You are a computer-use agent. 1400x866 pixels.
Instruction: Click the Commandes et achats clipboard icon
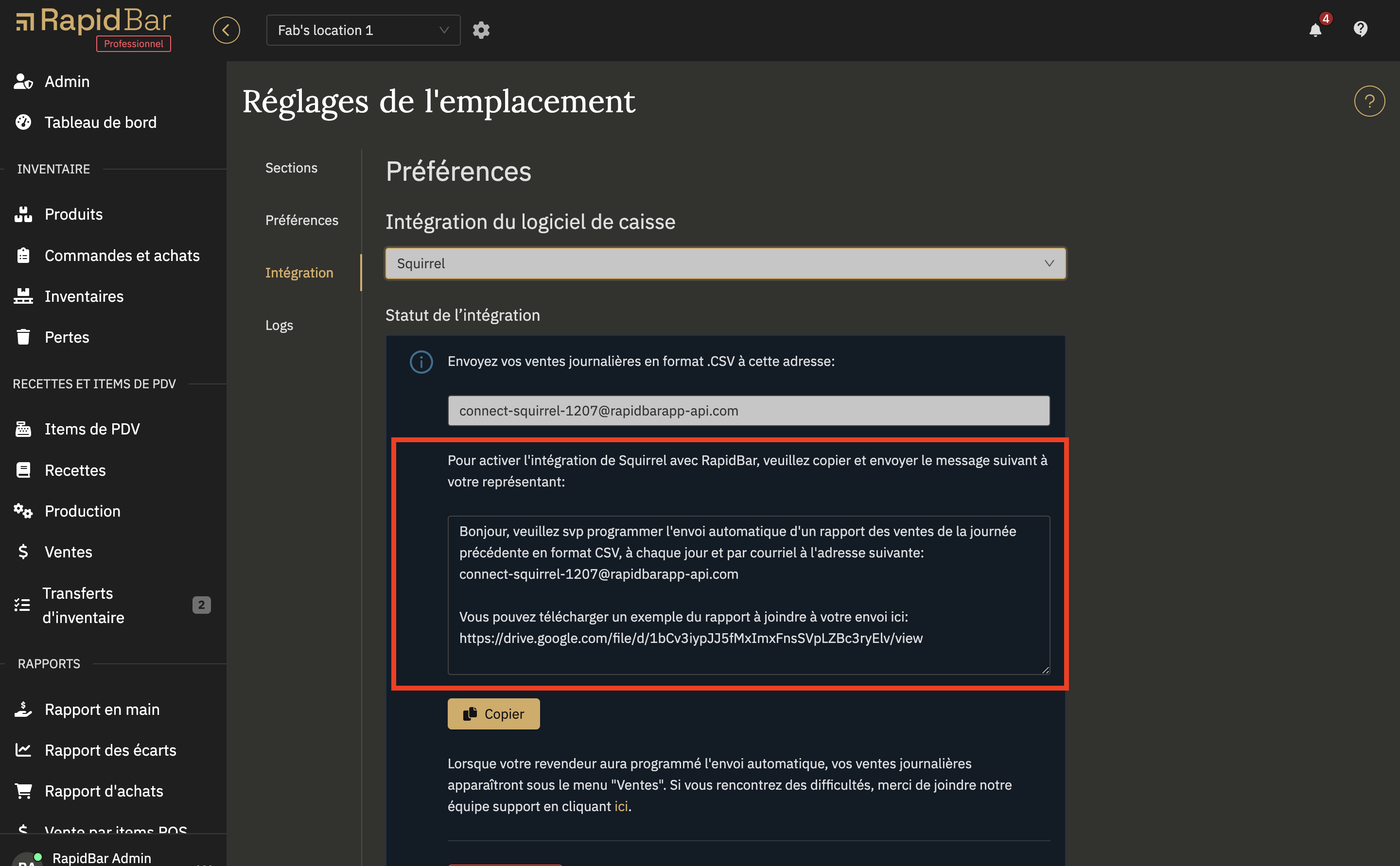point(23,256)
